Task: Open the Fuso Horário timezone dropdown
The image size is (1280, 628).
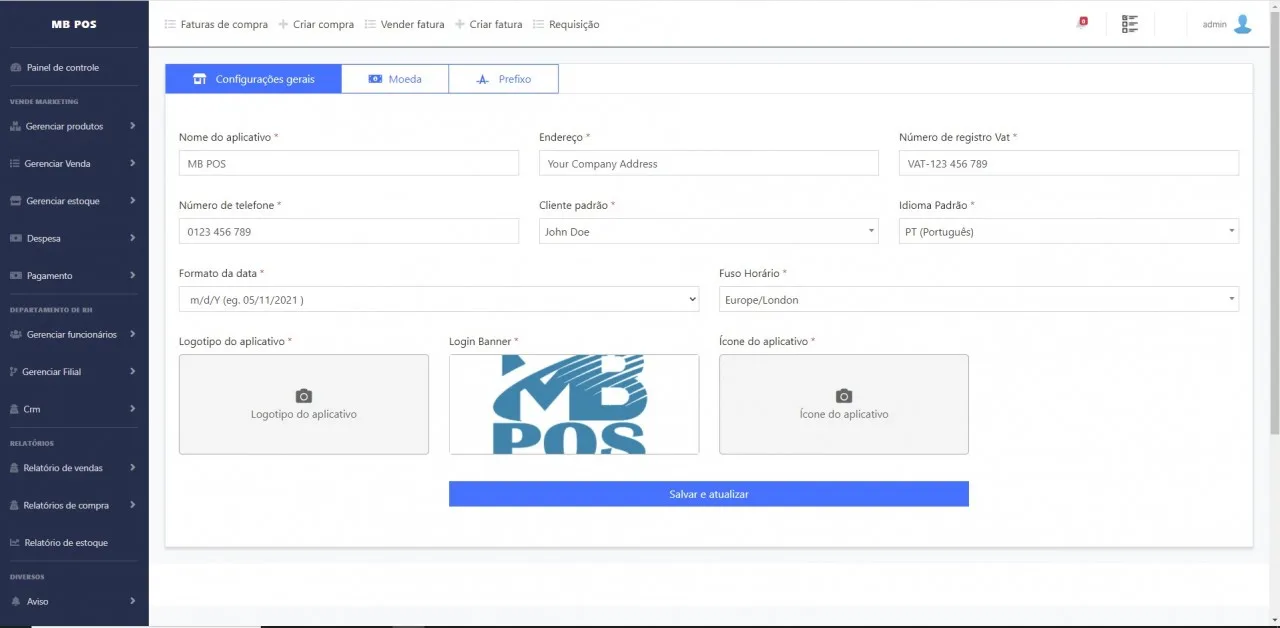Action: 979,300
